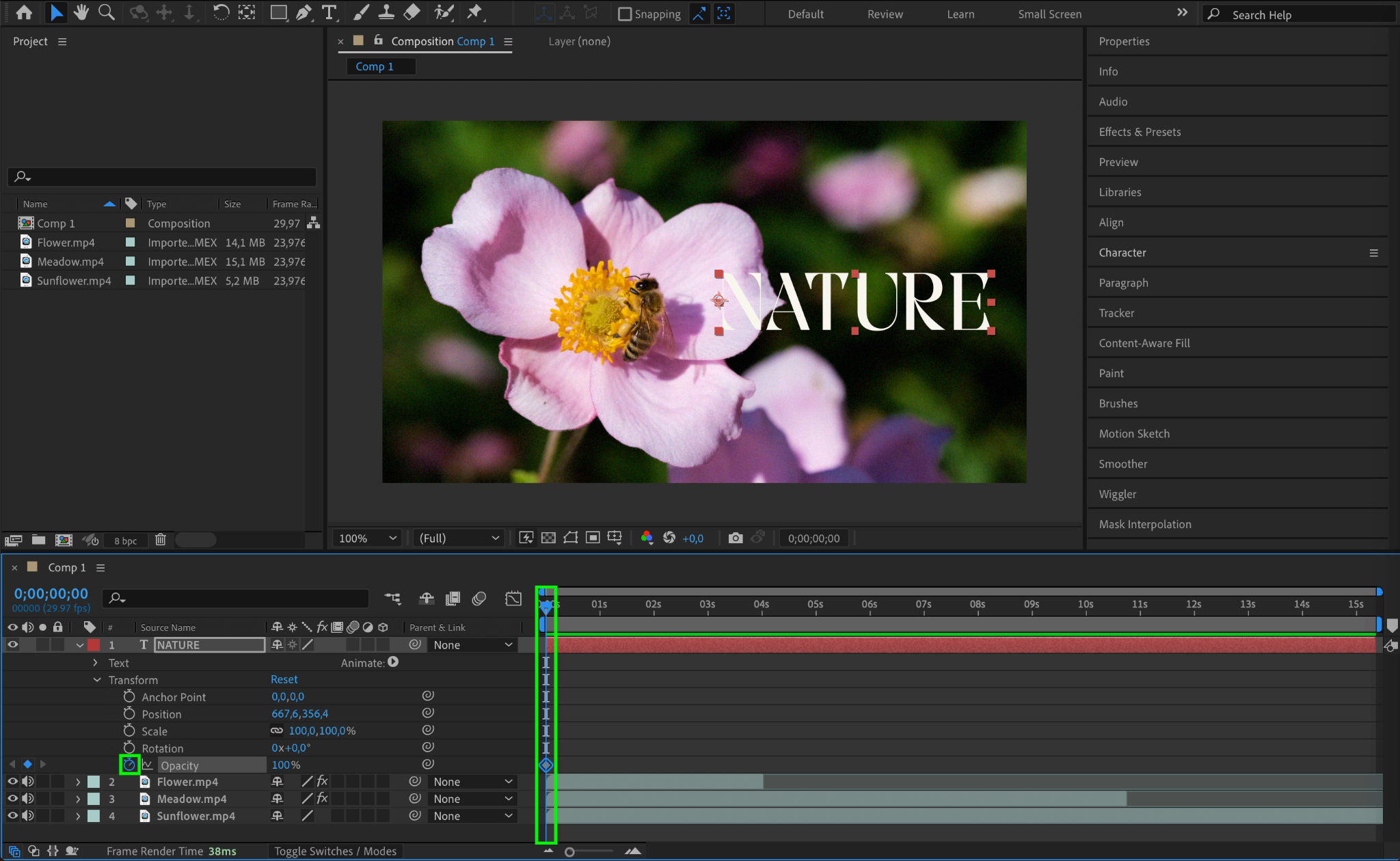Hide the Flower.mp4 layer with eye icon
Screen dimensions: 1400x861
[12, 782]
